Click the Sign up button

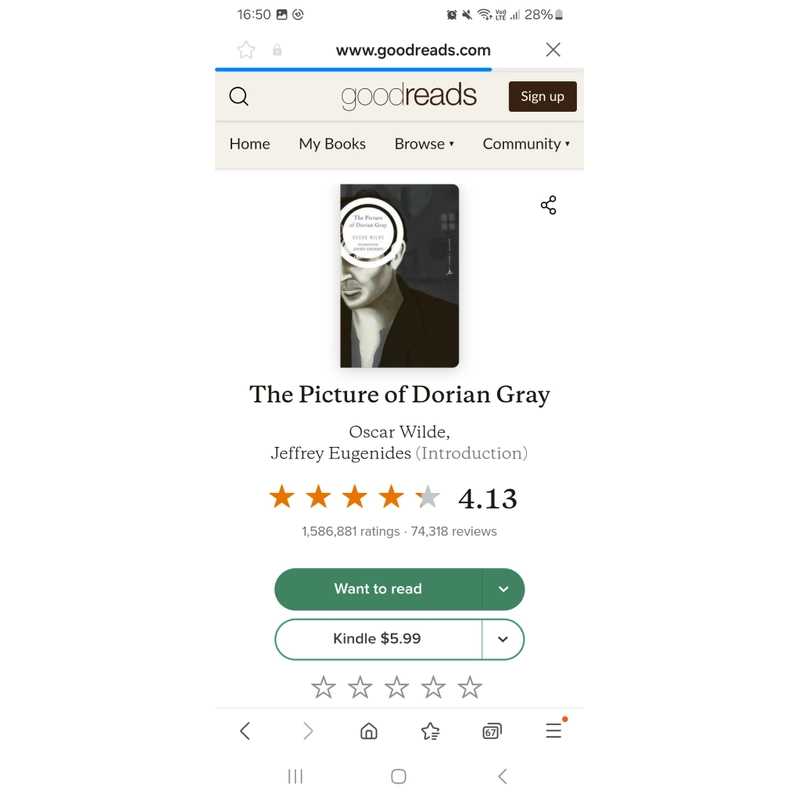542,96
